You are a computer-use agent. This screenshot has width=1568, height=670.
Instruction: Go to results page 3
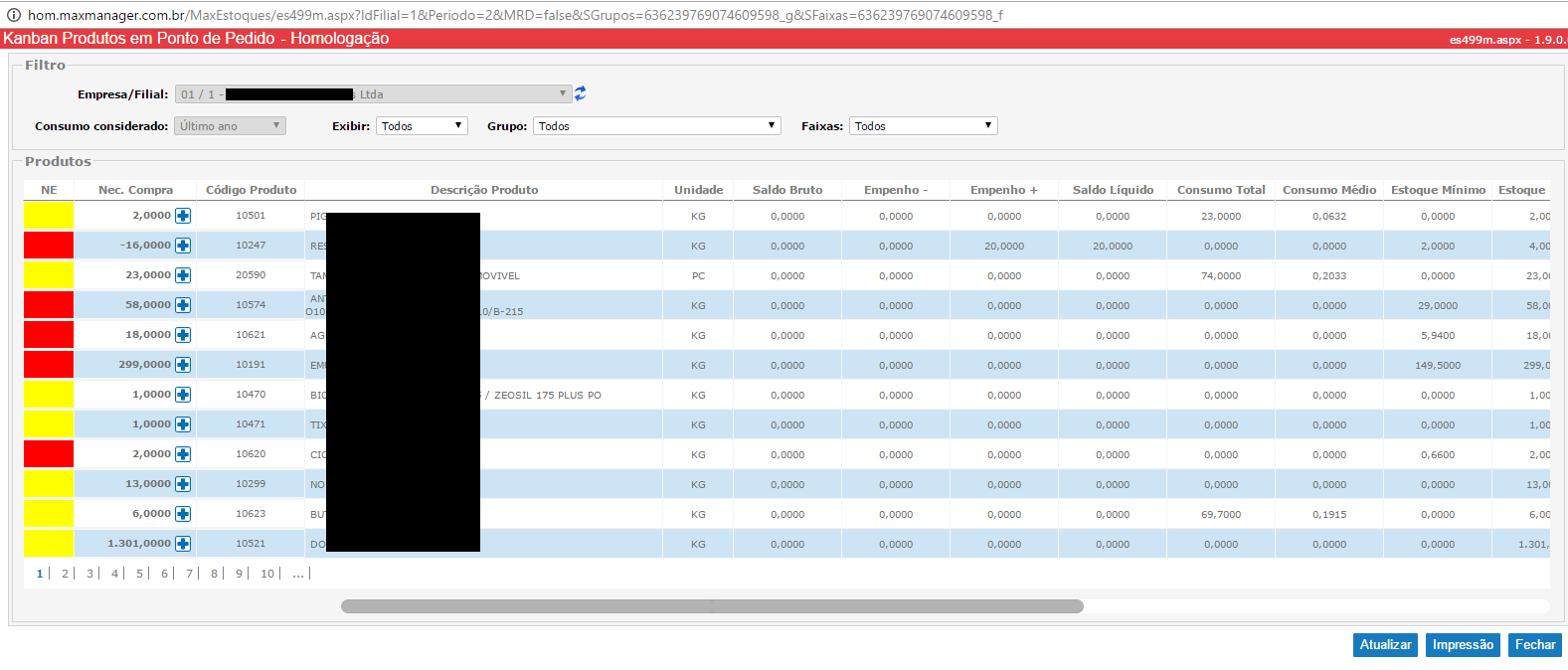tap(89, 574)
